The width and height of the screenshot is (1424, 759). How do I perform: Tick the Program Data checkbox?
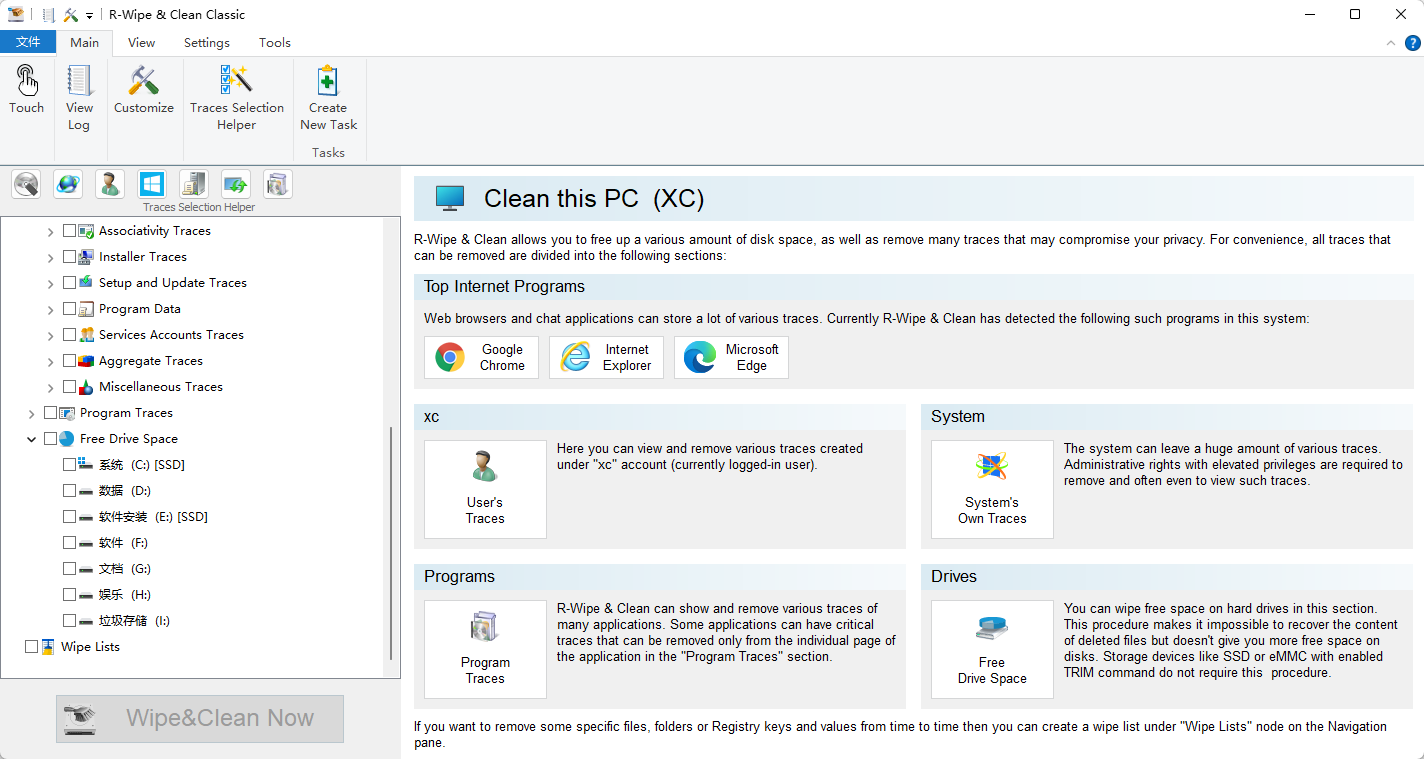pos(69,309)
